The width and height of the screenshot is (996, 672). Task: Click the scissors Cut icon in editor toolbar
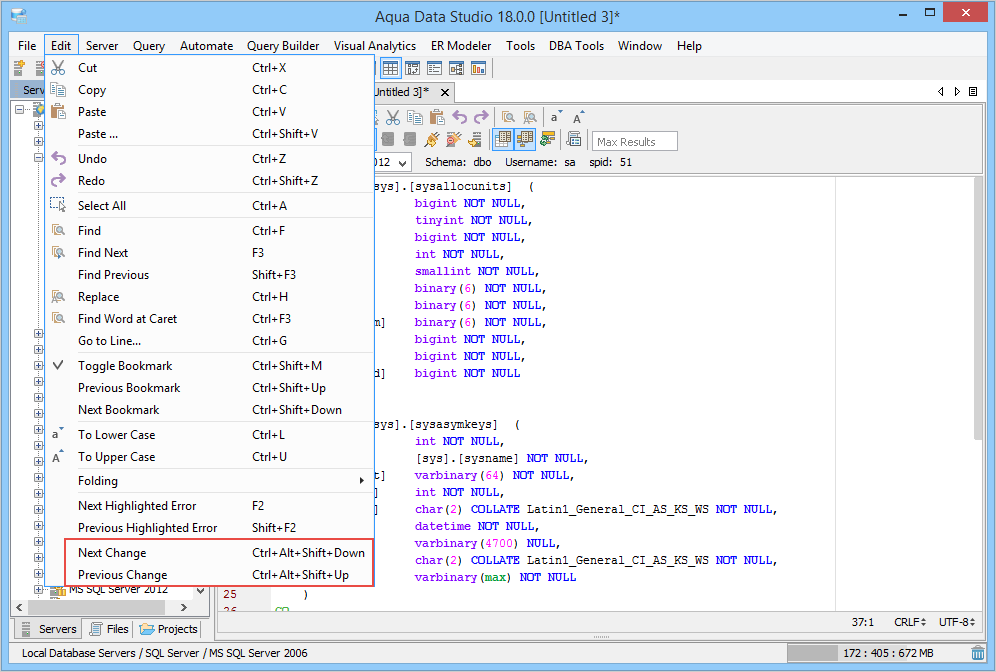pos(393,117)
